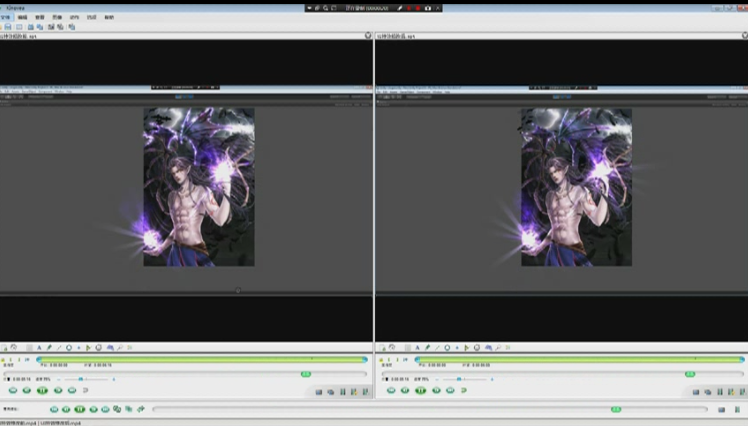748x426 pixels.
Task: Select the pencil tool in left player
Action: (49, 348)
